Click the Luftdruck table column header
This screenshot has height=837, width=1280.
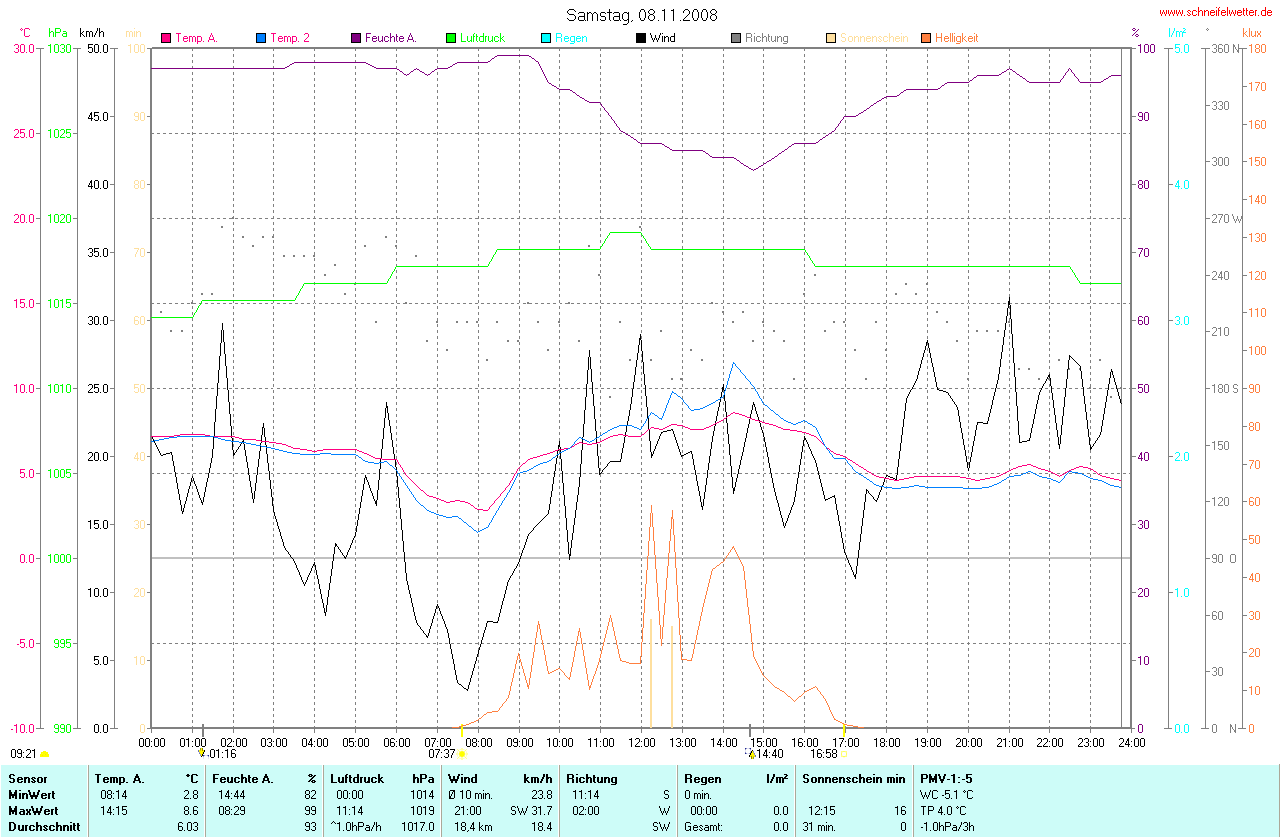[357, 778]
